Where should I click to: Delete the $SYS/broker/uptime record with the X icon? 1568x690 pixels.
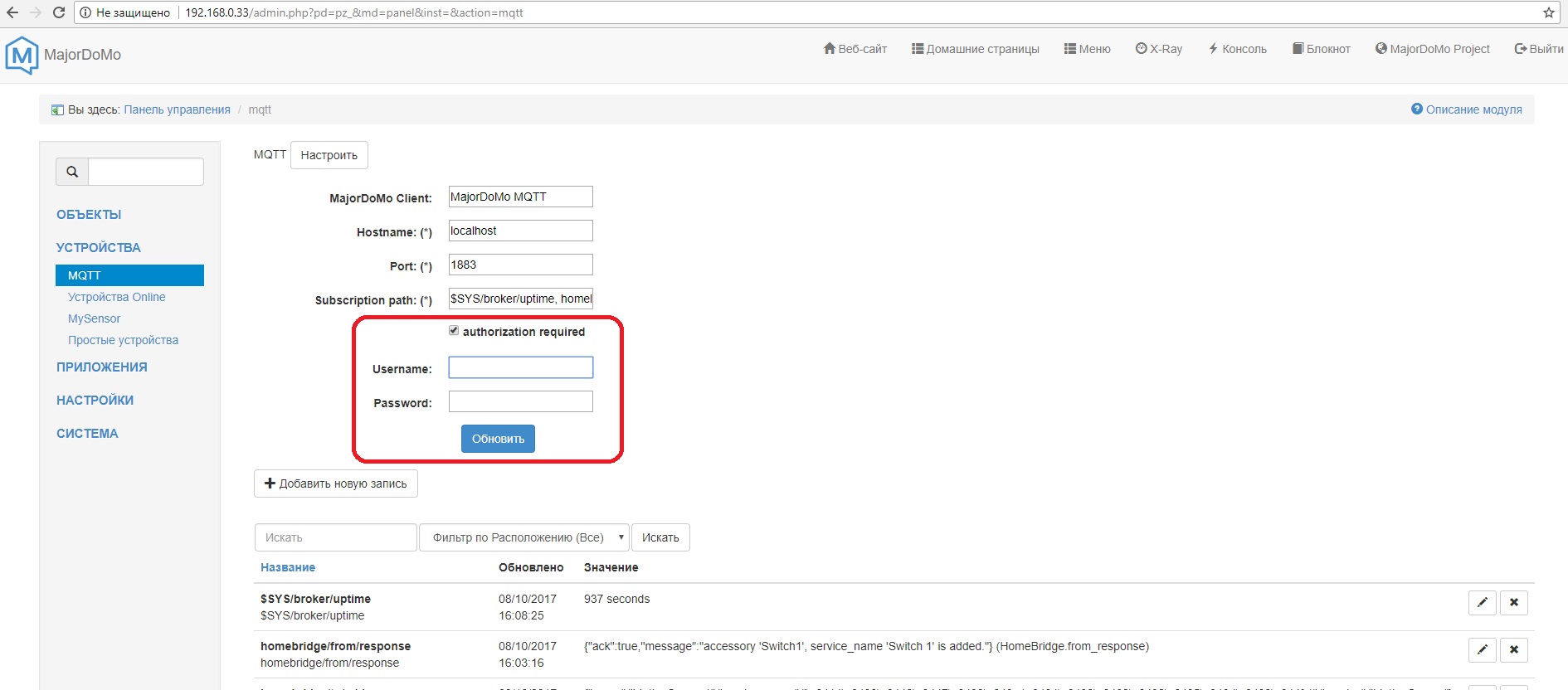[x=1513, y=602]
